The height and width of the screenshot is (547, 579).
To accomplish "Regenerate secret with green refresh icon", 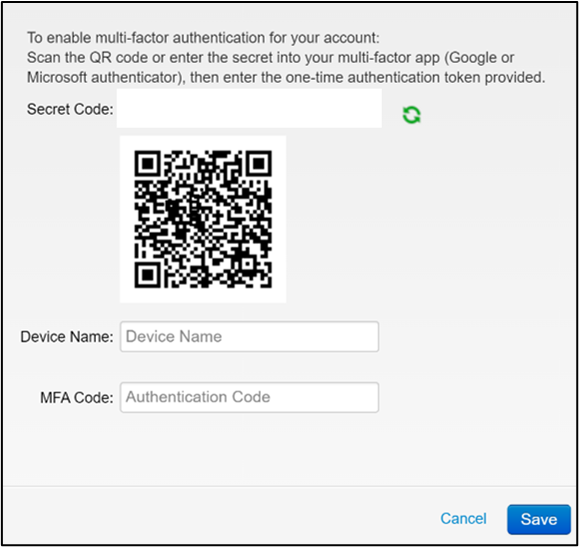I will tap(411, 115).
